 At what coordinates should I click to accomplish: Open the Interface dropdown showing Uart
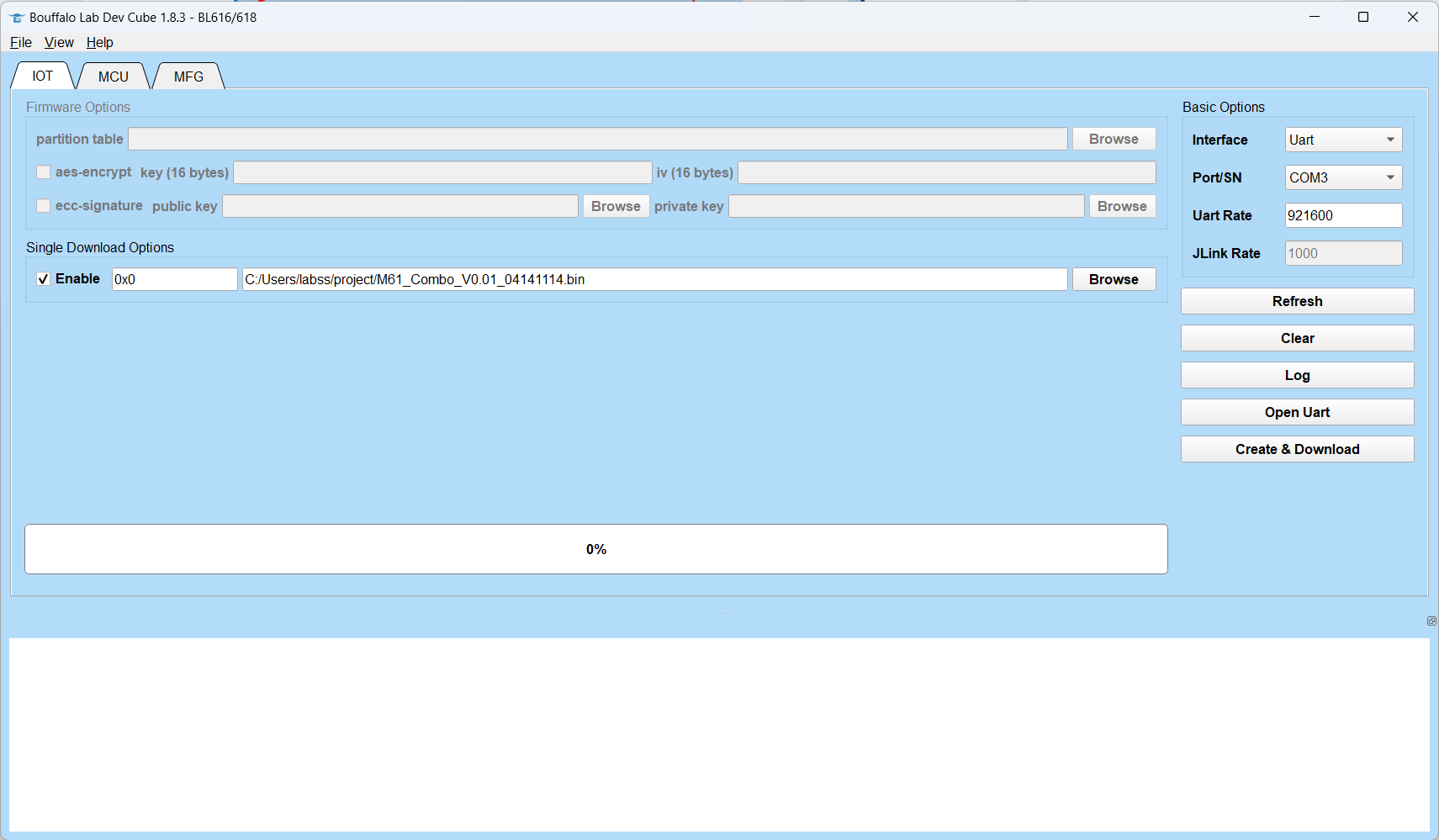click(1343, 140)
